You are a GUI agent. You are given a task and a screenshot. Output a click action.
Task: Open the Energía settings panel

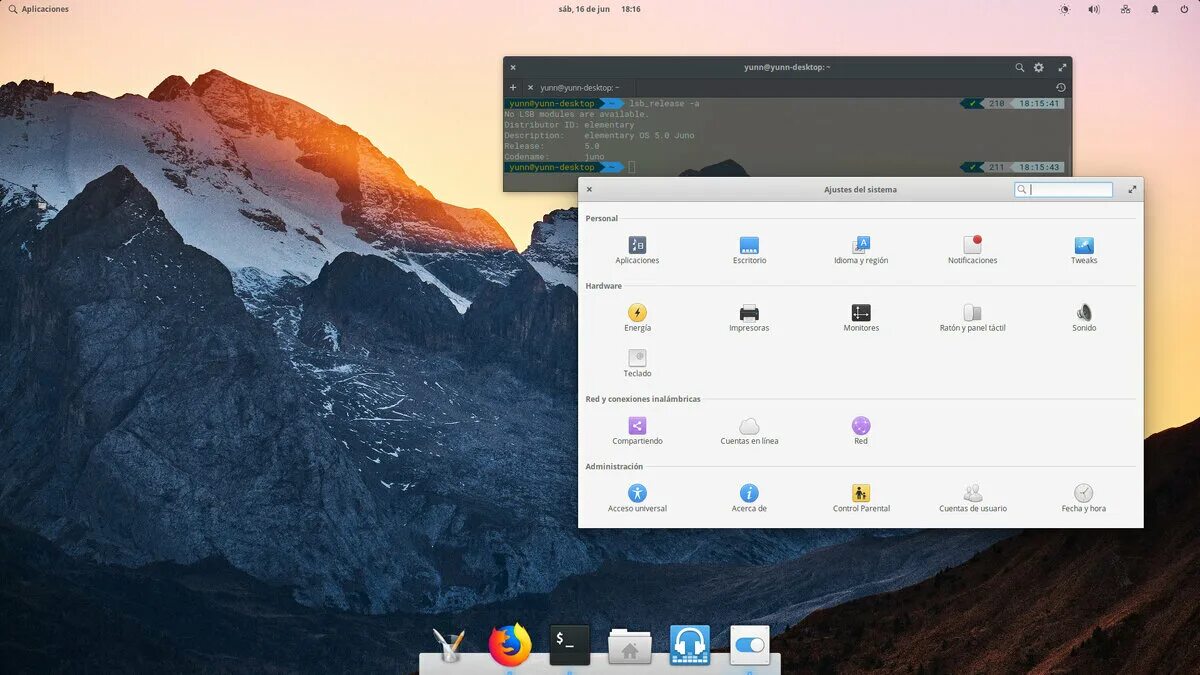[x=637, y=314]
